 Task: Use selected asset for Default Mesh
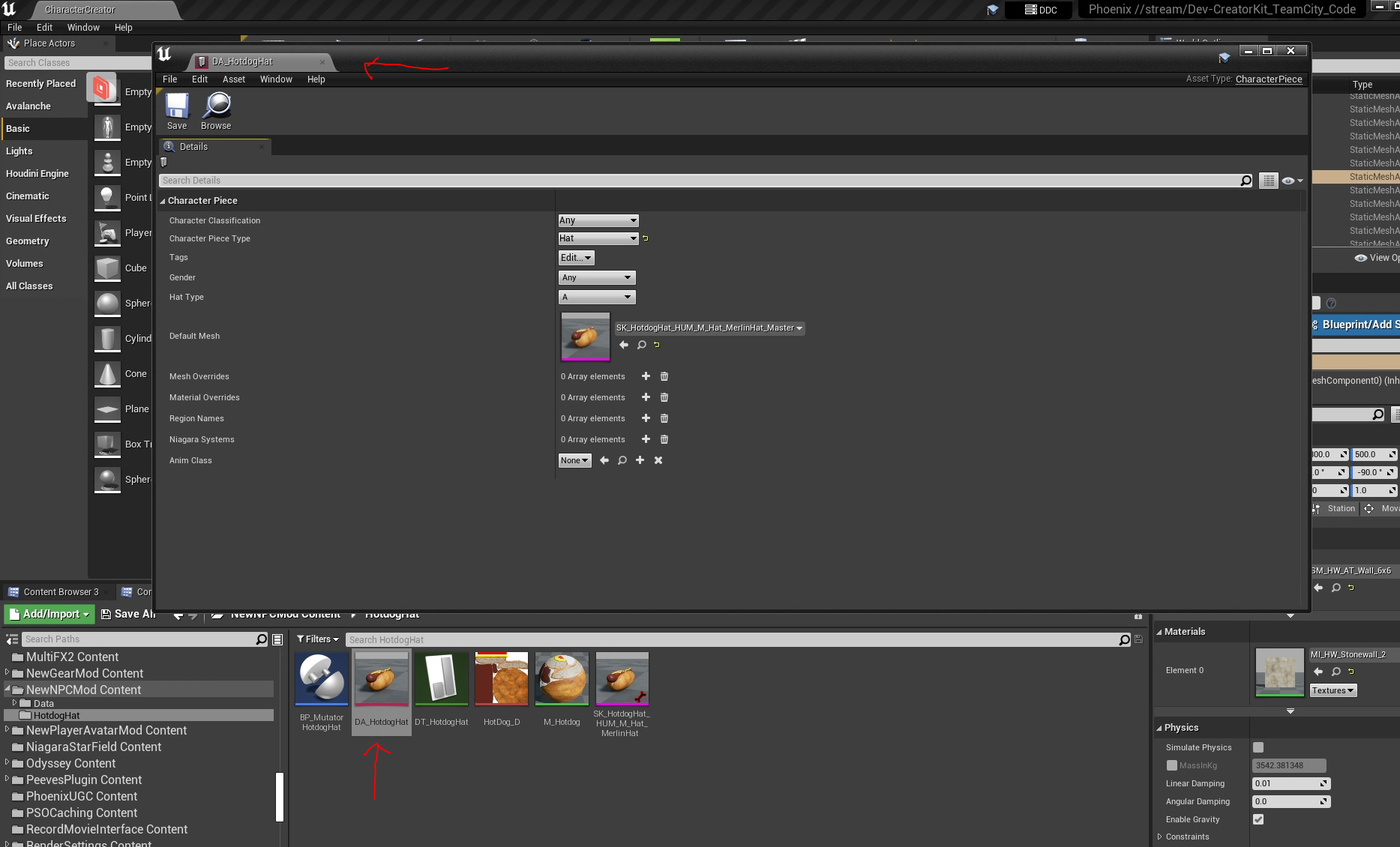point(624,345)
